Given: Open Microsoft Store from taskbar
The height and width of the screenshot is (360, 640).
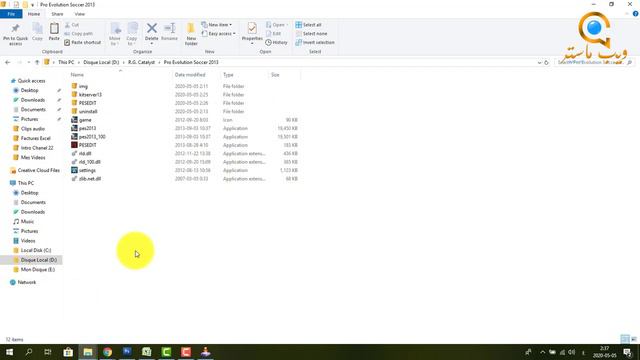Looking at the screenshot, I should [x=68, y=352].
